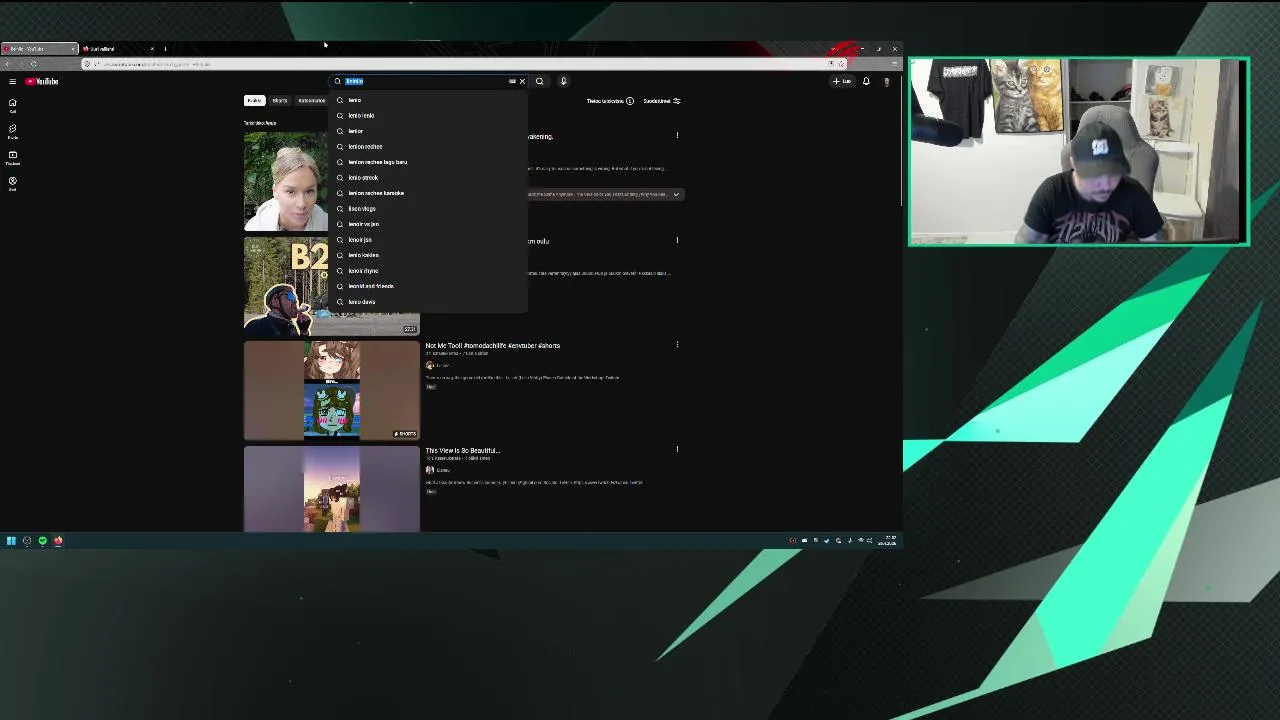
Task: Reload the page with the refresh icon
Action: click(x=33, y=64)
